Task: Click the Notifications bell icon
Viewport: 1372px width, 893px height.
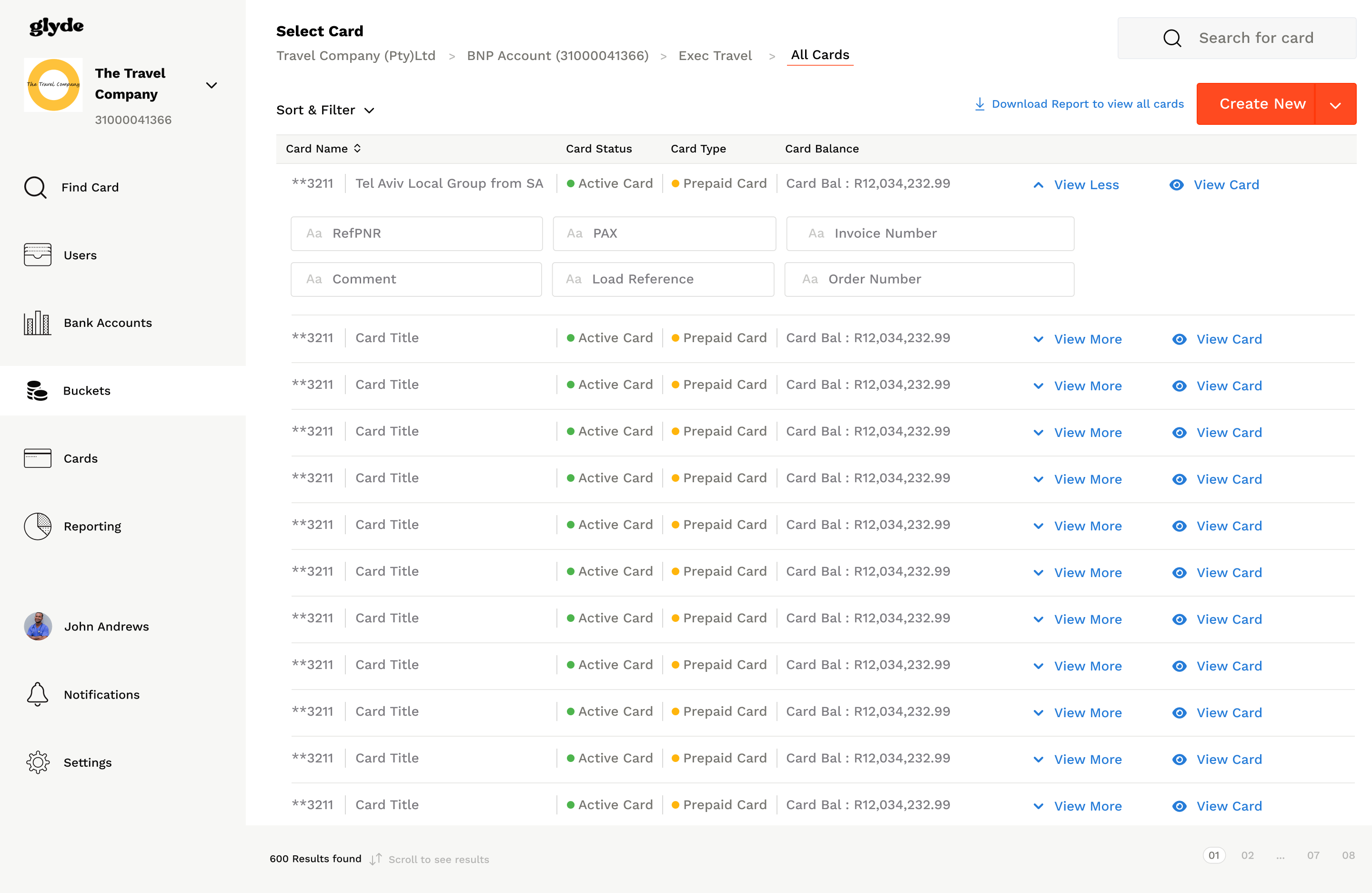Action: coord(38,694)
